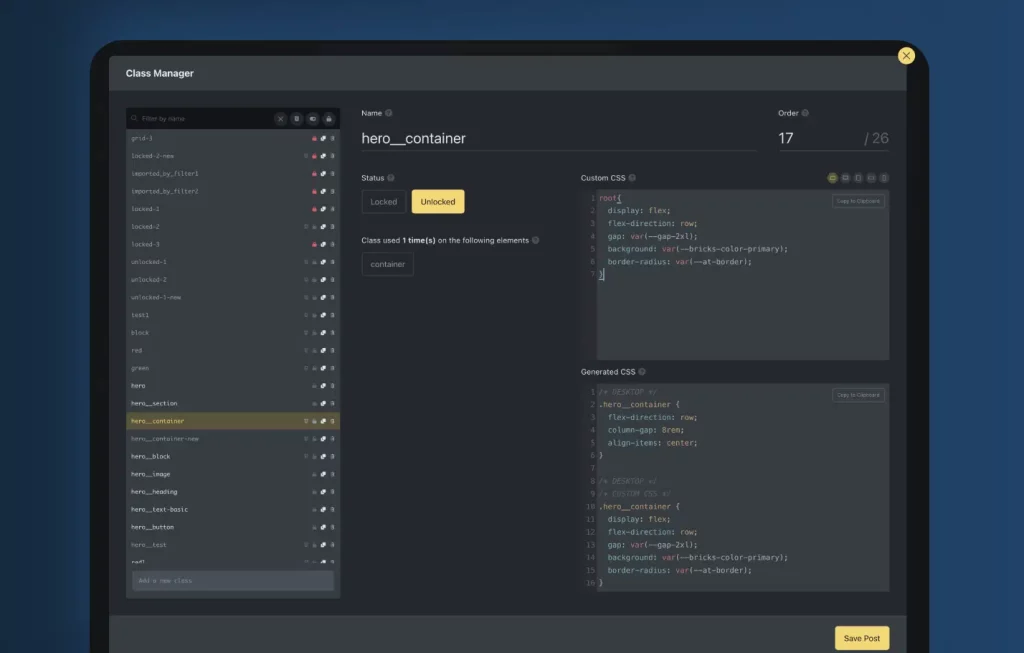Duplicate the grid-3 class
The width and height of the screenshot is (1024, 653).
[x=323, y=138]
